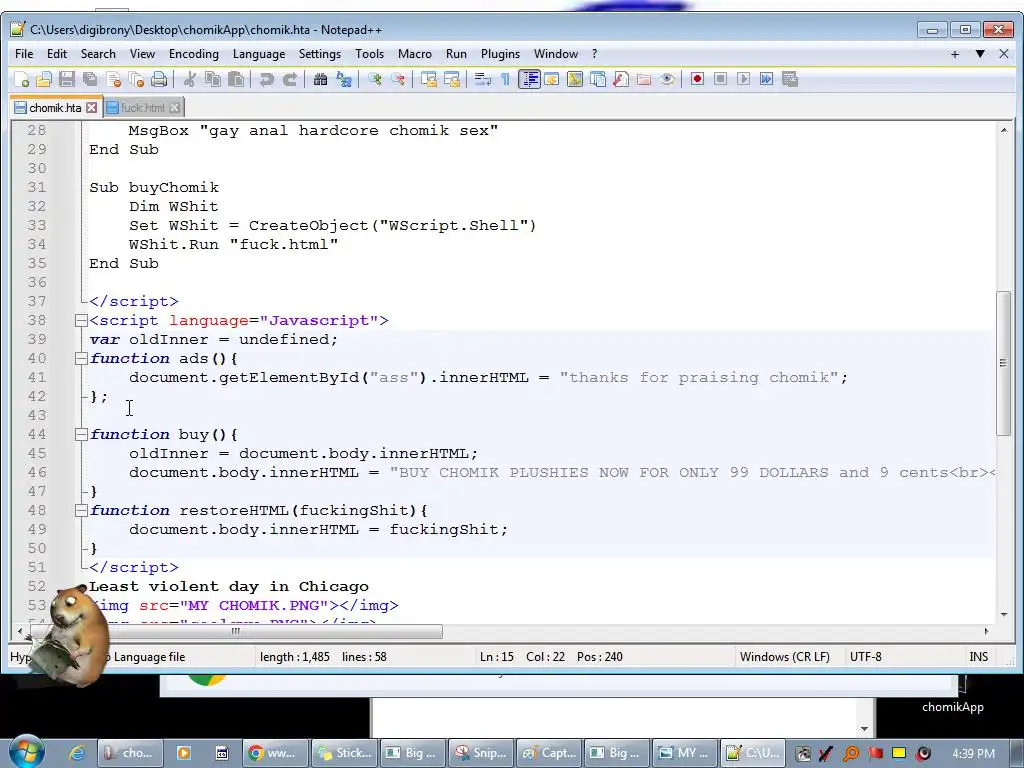
Task: Collapse restoreHTML fold at line 48
Action: tap(81, 511)
